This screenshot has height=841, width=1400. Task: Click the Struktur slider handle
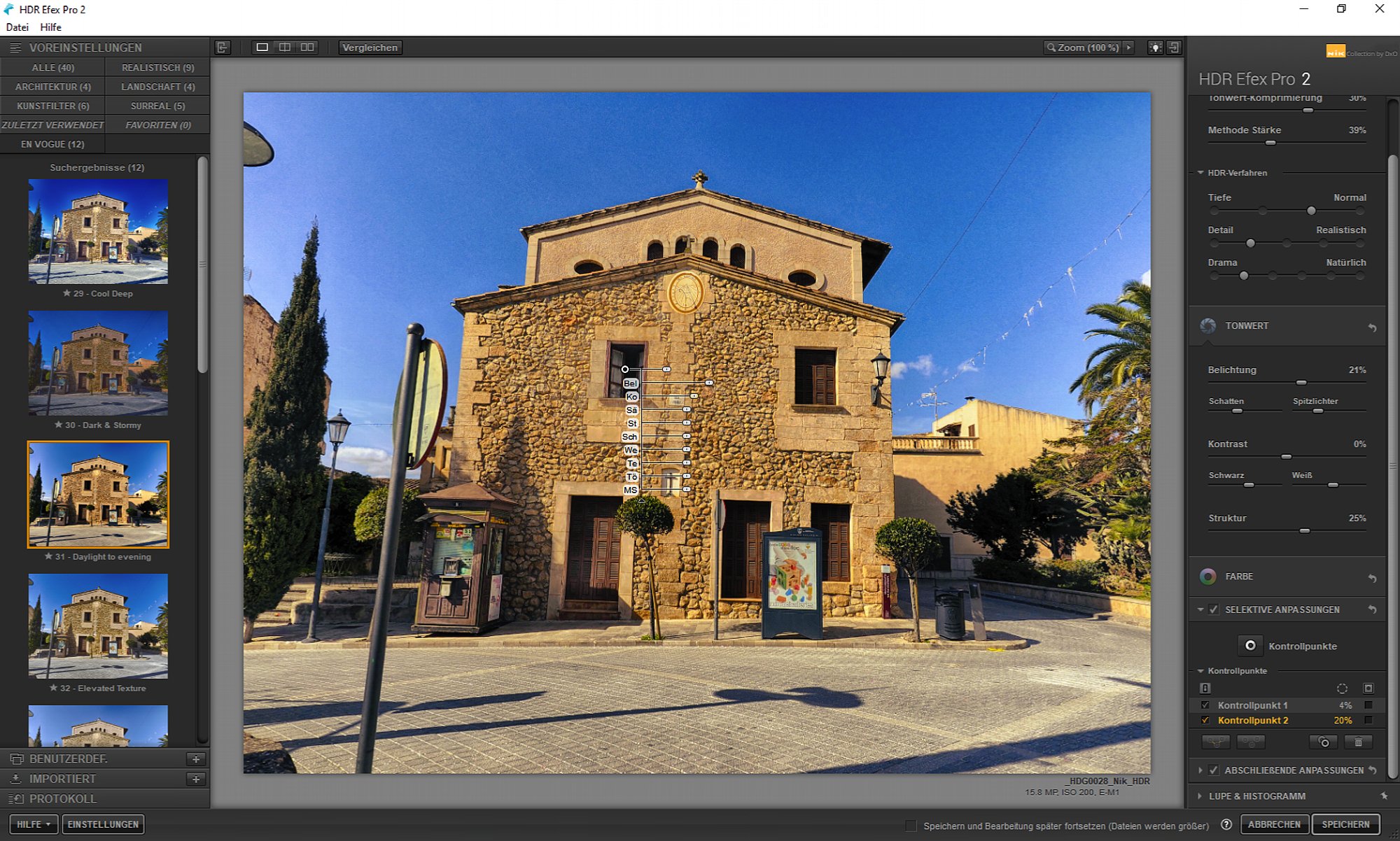tap(1305, 531)
